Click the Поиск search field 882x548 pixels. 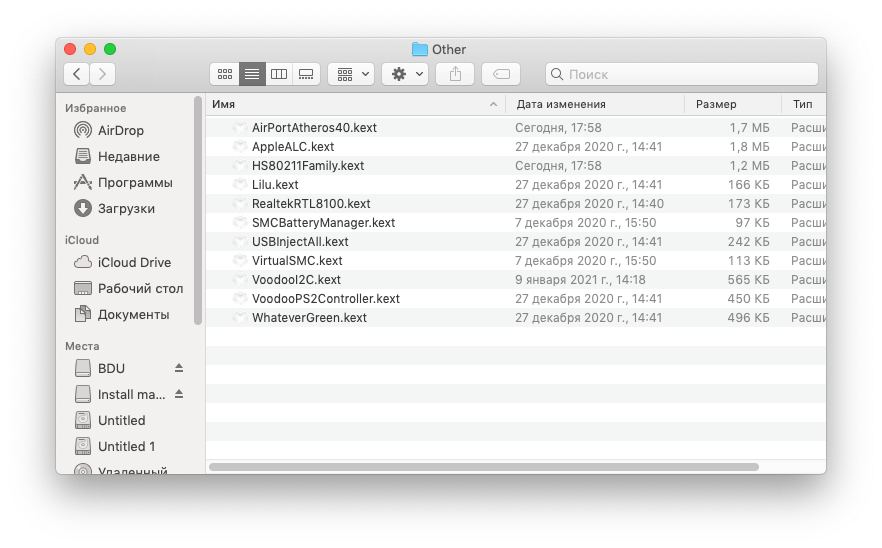click(x=682, y=74)
